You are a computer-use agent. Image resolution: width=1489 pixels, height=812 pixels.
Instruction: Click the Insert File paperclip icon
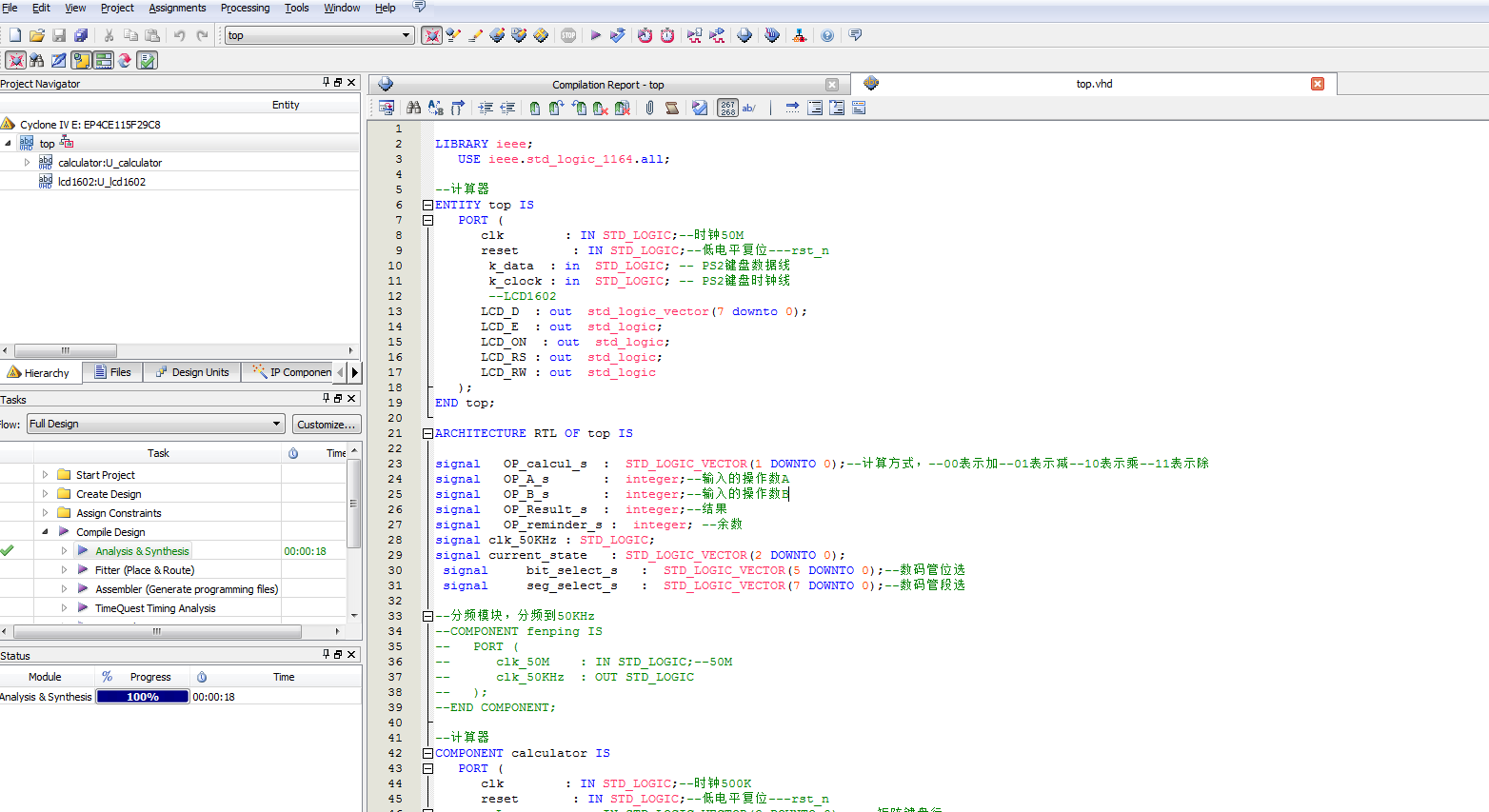coord(649,108)
